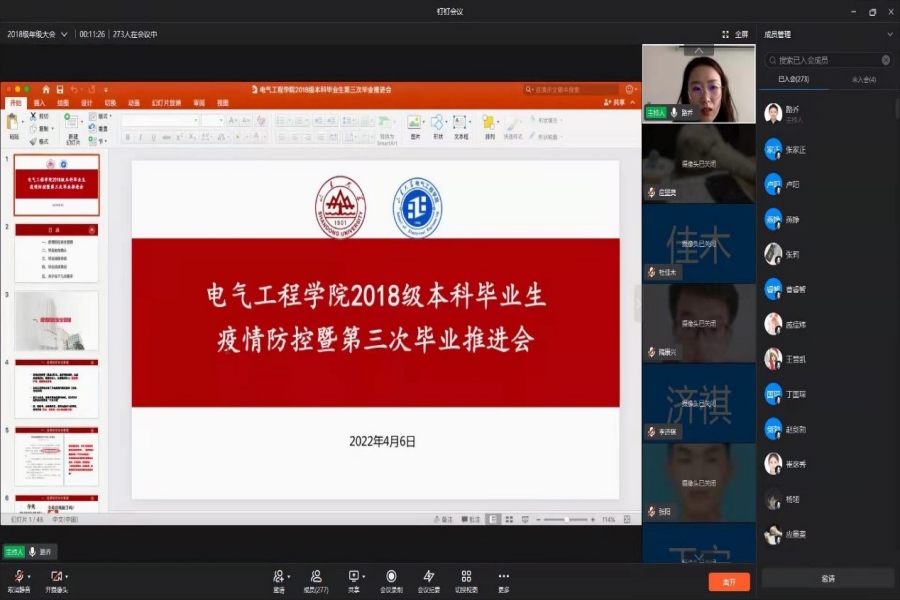Screen dimensions: 900x600
Task: Collapse the 成员管理 panel chevron
Action: (890, 34)
